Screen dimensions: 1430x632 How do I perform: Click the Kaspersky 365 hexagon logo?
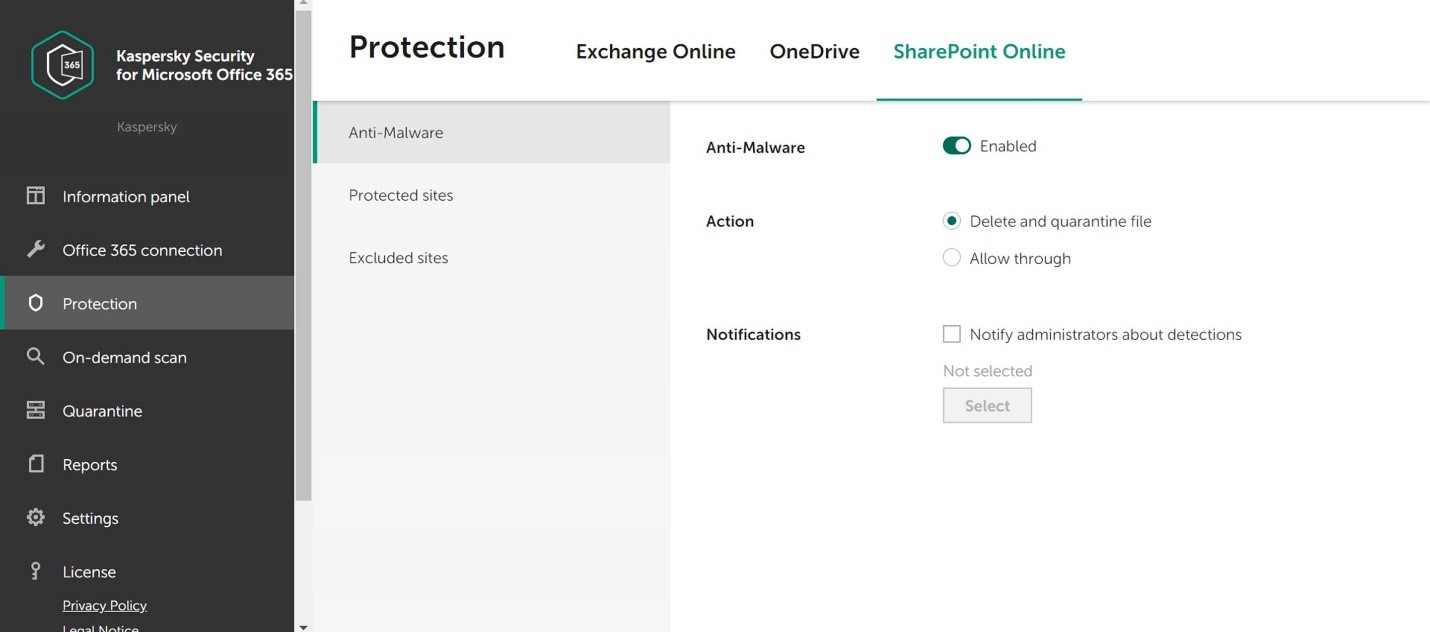(x=63, y=65)
